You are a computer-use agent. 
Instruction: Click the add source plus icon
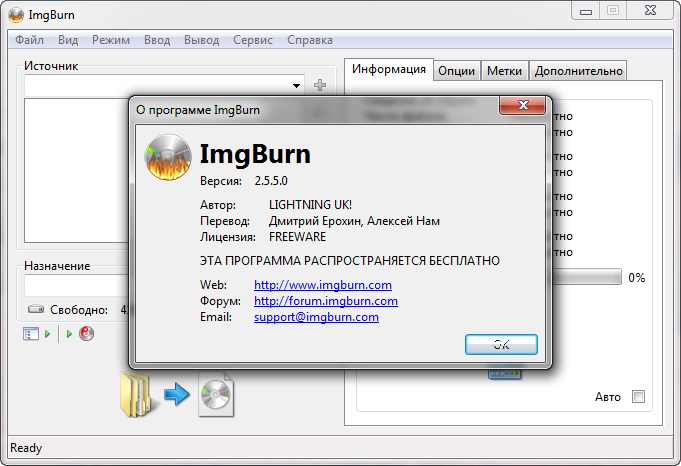(x=320, y=85)
